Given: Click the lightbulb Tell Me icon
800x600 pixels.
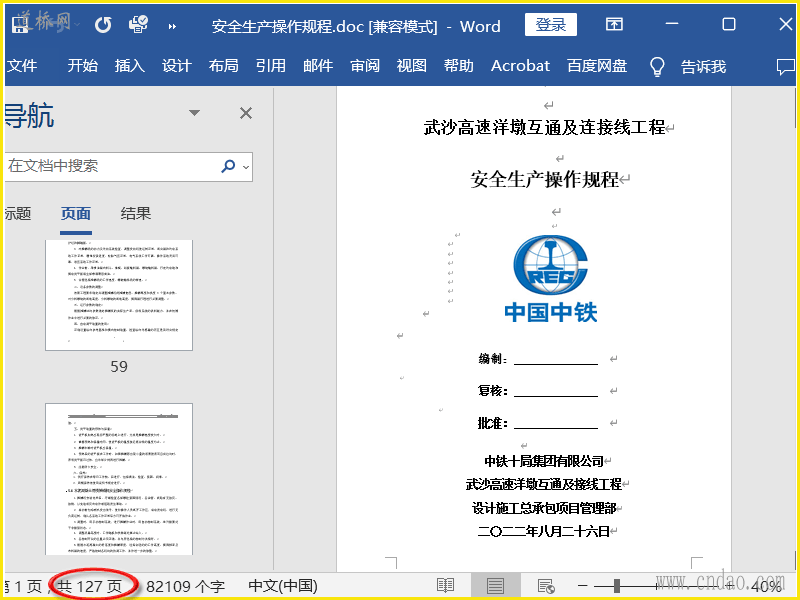Looking at the screenshot, I should point(657,66).
